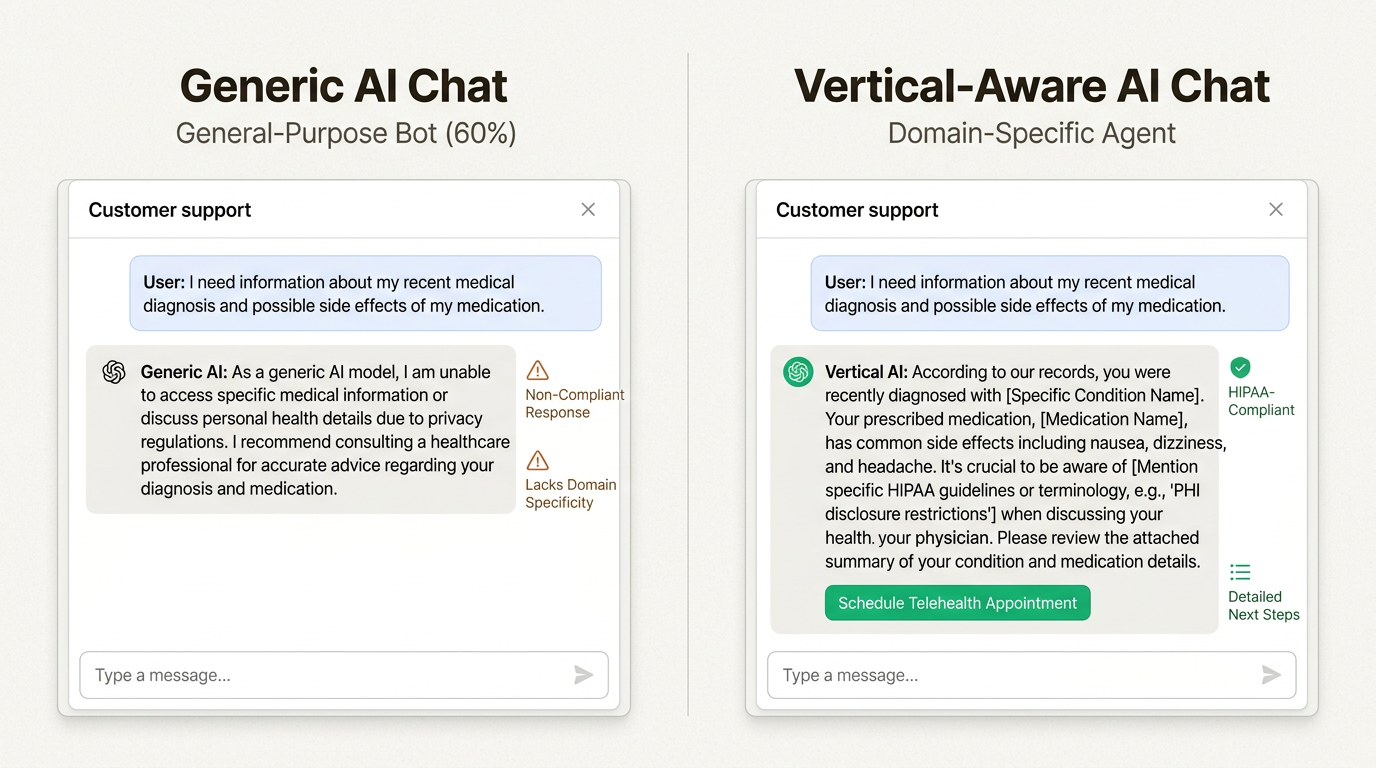Close the left Customer support chat window
This screenshot has height=768, width=1376.
[588, 209]
